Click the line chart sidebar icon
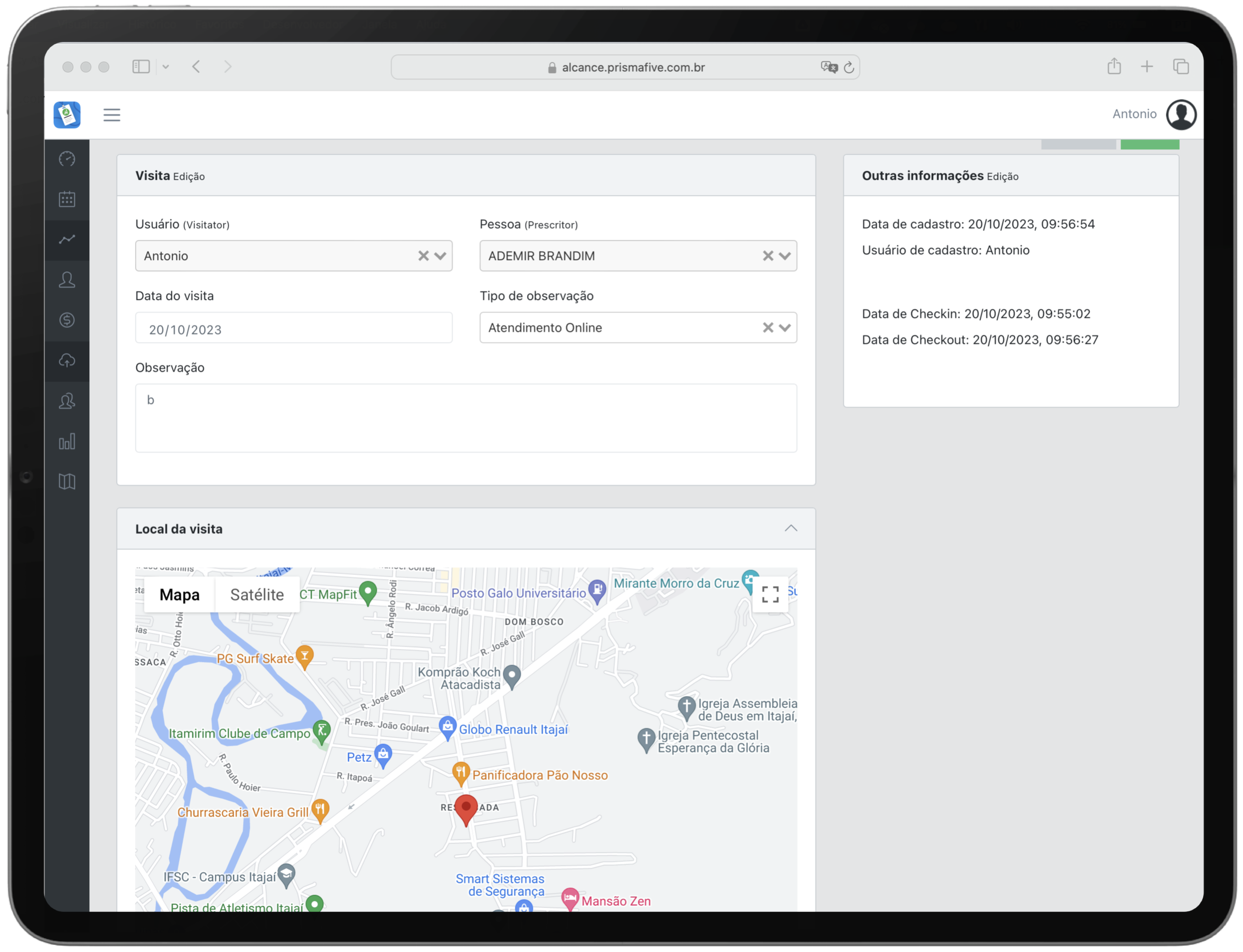1243x952 pixels. tap(67, 239)
